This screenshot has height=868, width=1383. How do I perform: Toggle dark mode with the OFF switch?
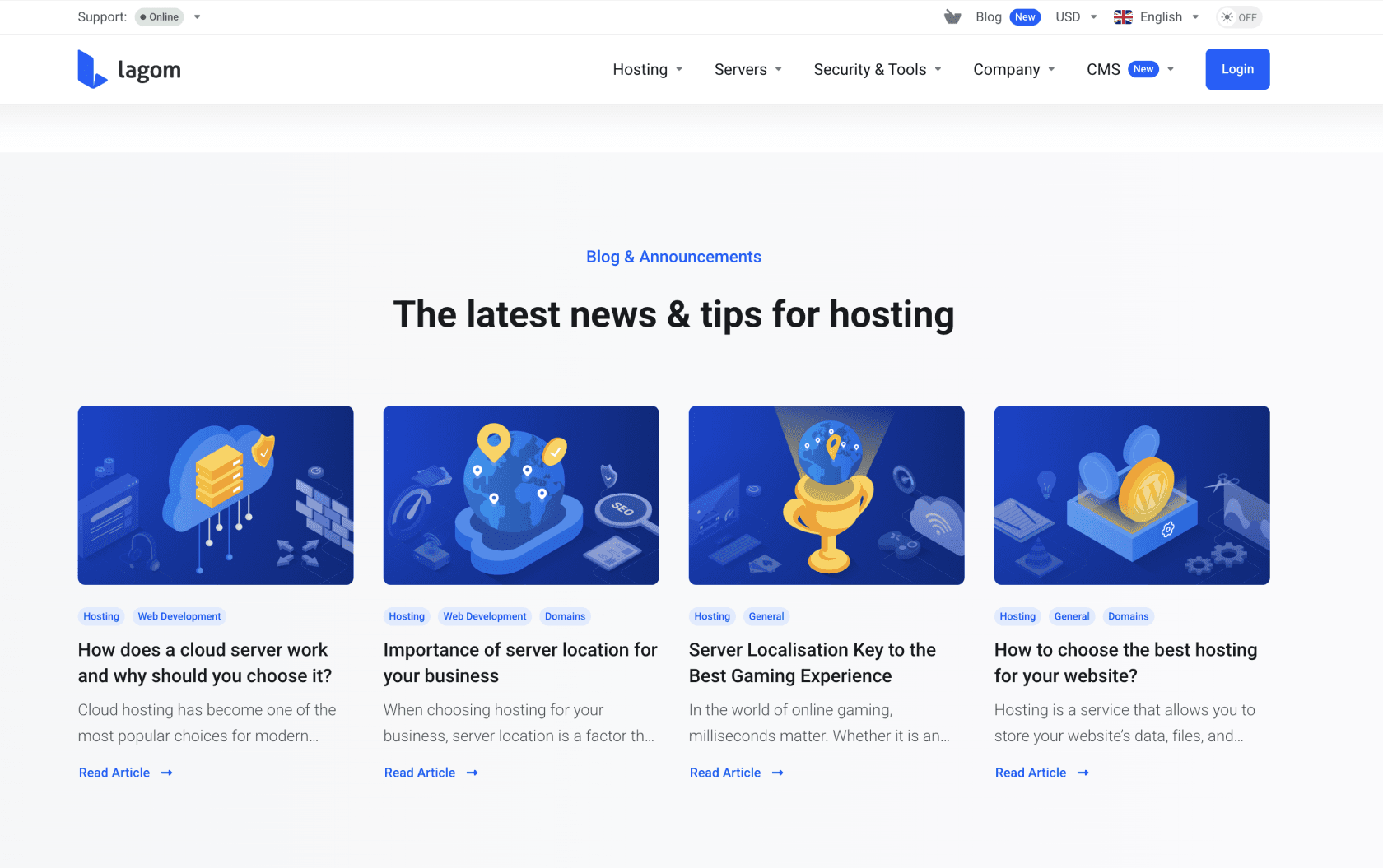click(1238, 16)
